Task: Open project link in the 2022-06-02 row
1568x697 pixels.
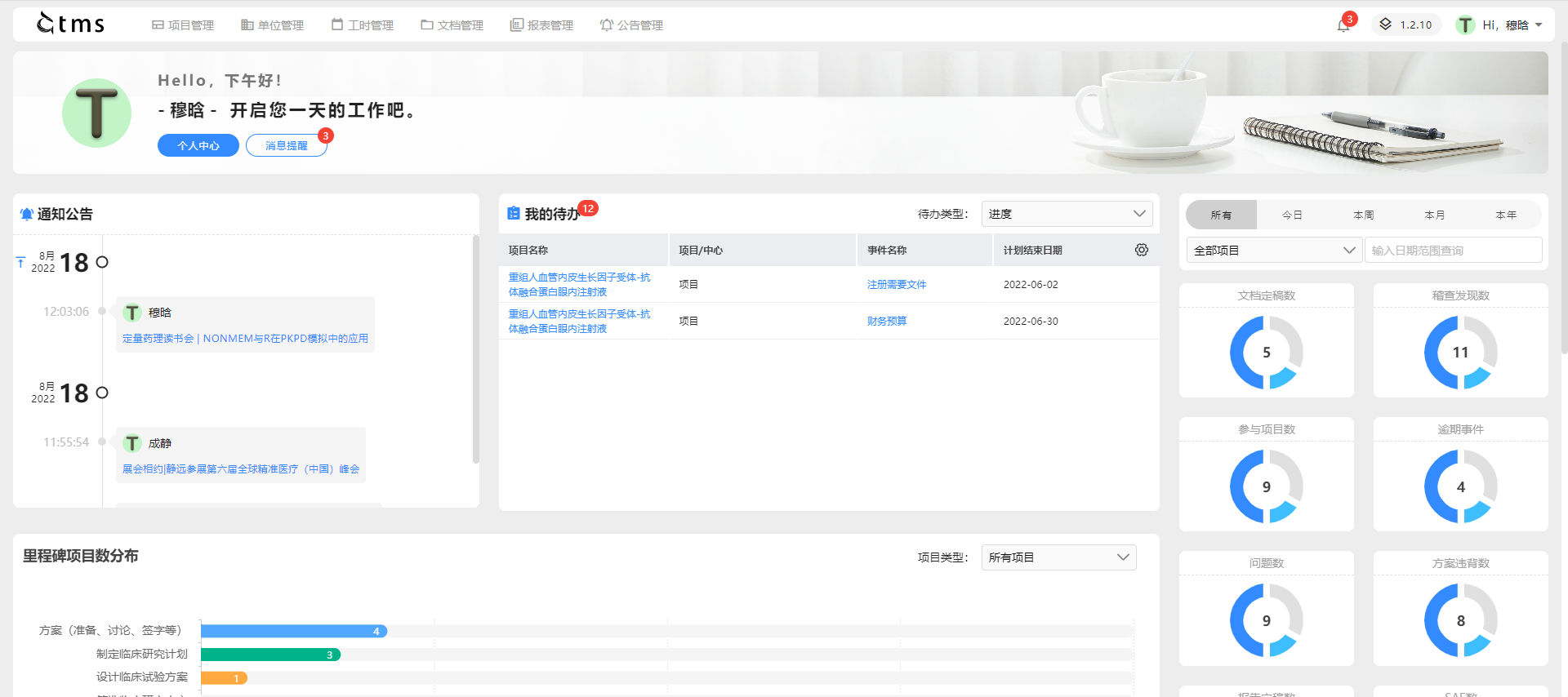Action: point(580,284)
